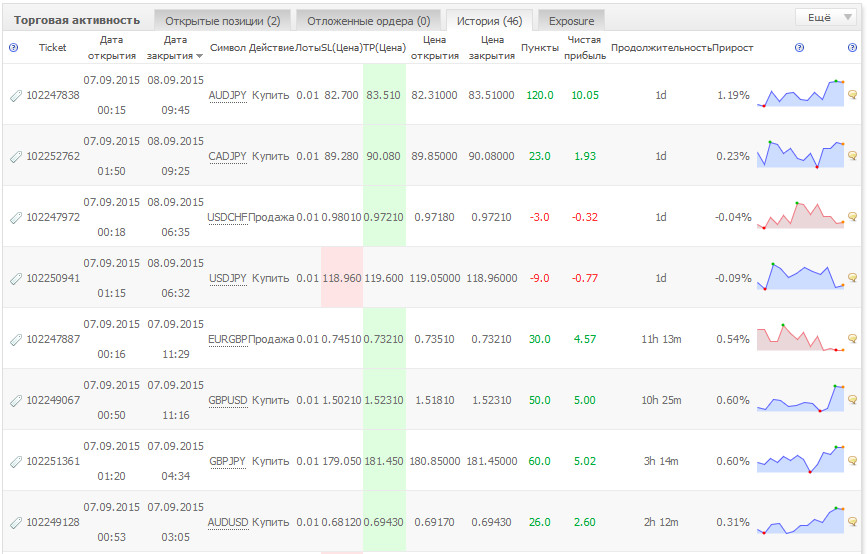Click stop-loss cell 118.960

(342, 278)
